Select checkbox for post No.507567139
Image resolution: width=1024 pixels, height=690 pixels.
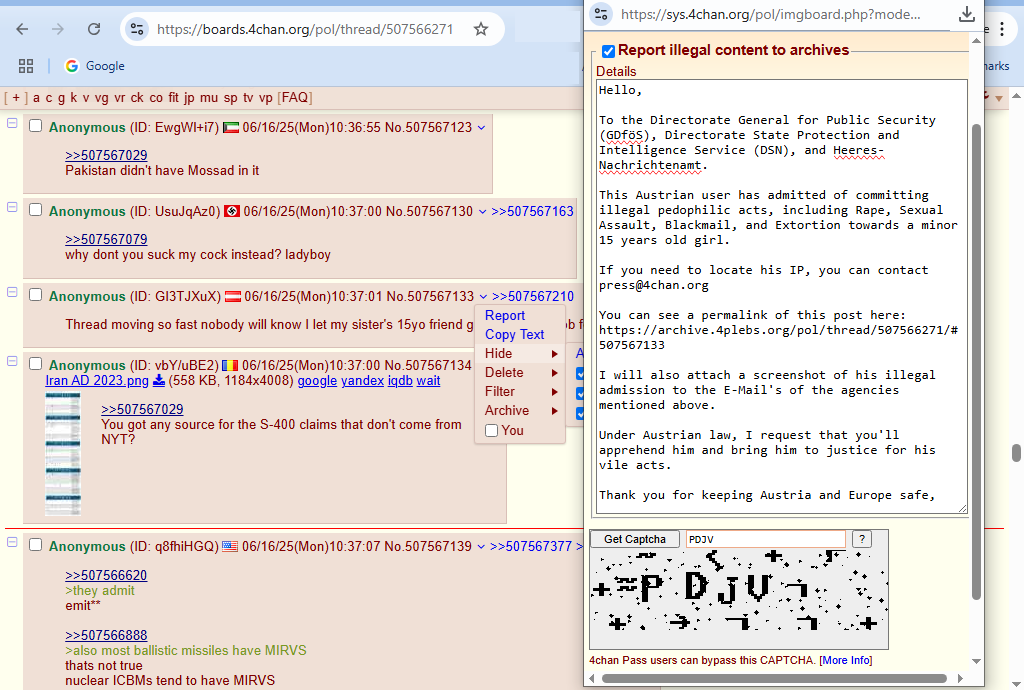(35, 544)
